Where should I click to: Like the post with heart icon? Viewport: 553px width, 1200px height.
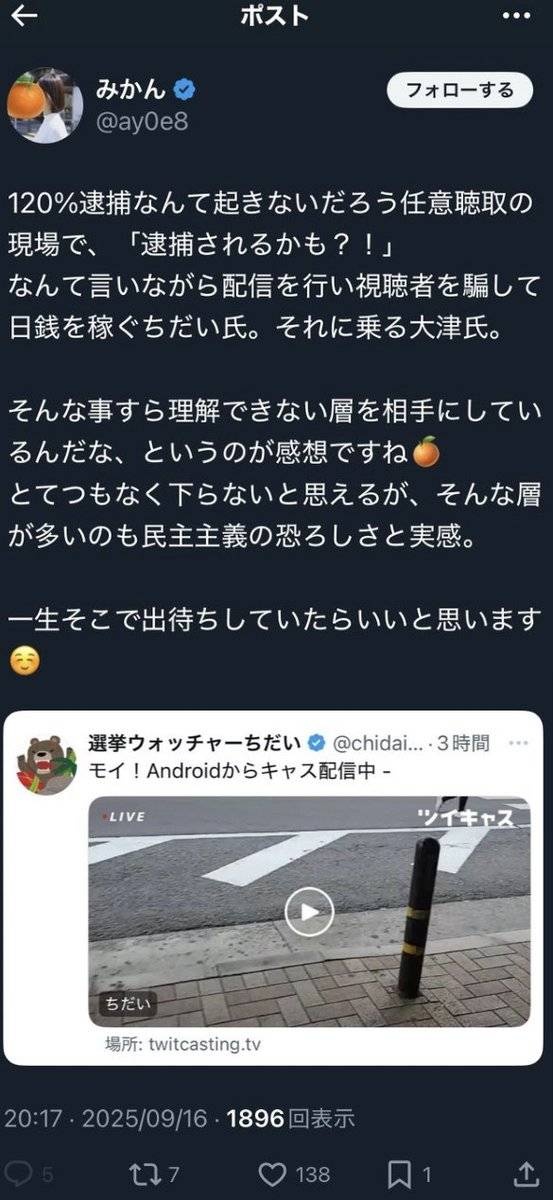pyautogui.click(x=271, y=1173)
